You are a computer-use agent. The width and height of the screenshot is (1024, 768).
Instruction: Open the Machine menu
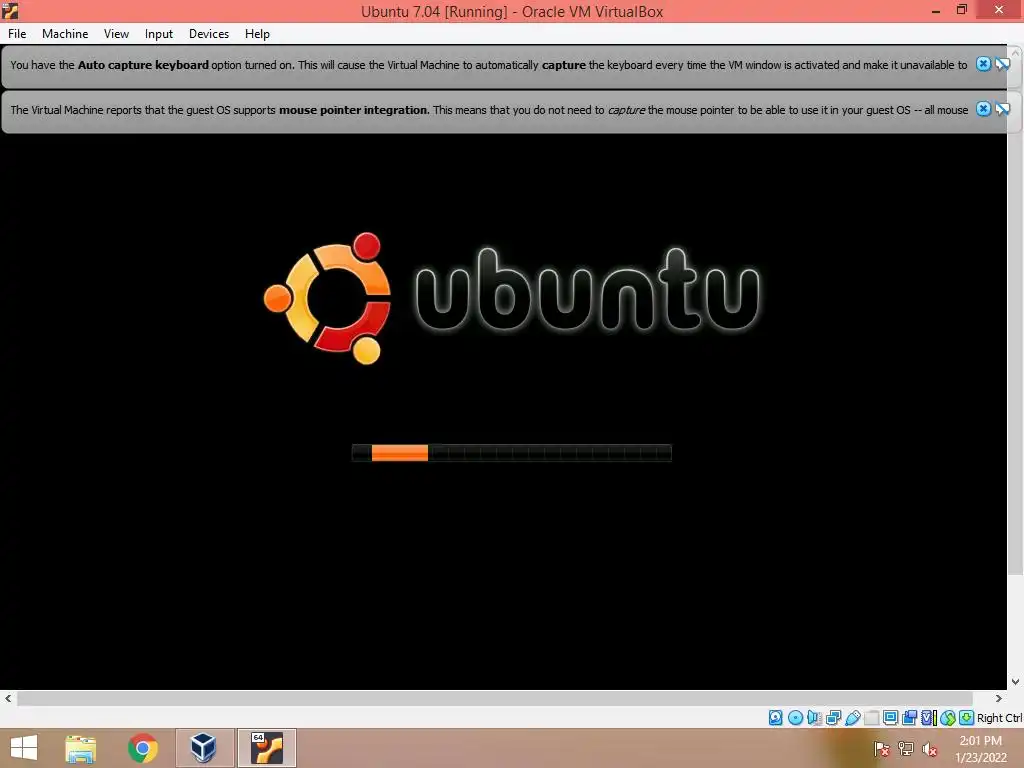point(65,34)
